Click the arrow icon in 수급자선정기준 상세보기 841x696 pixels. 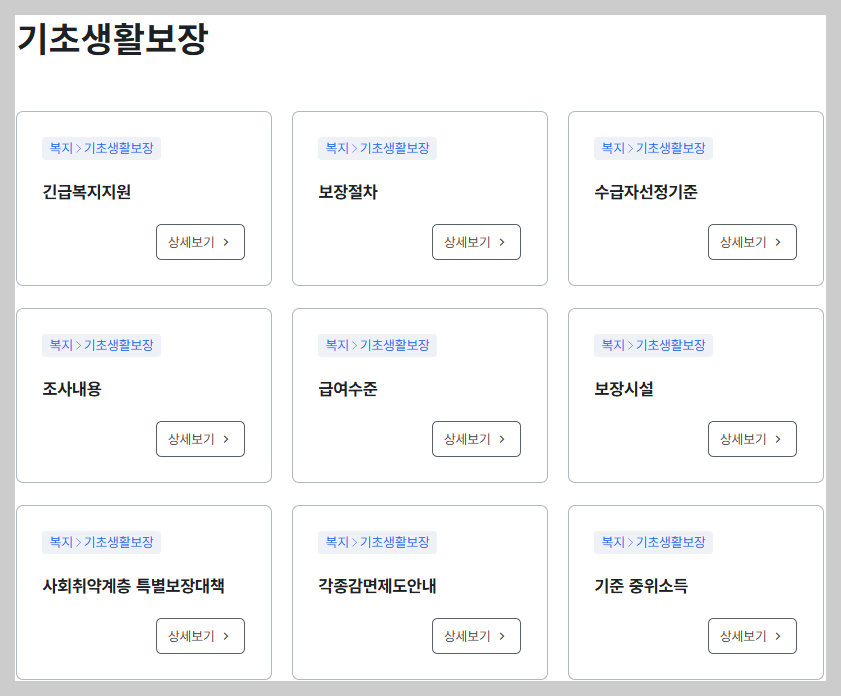[780, 242]
